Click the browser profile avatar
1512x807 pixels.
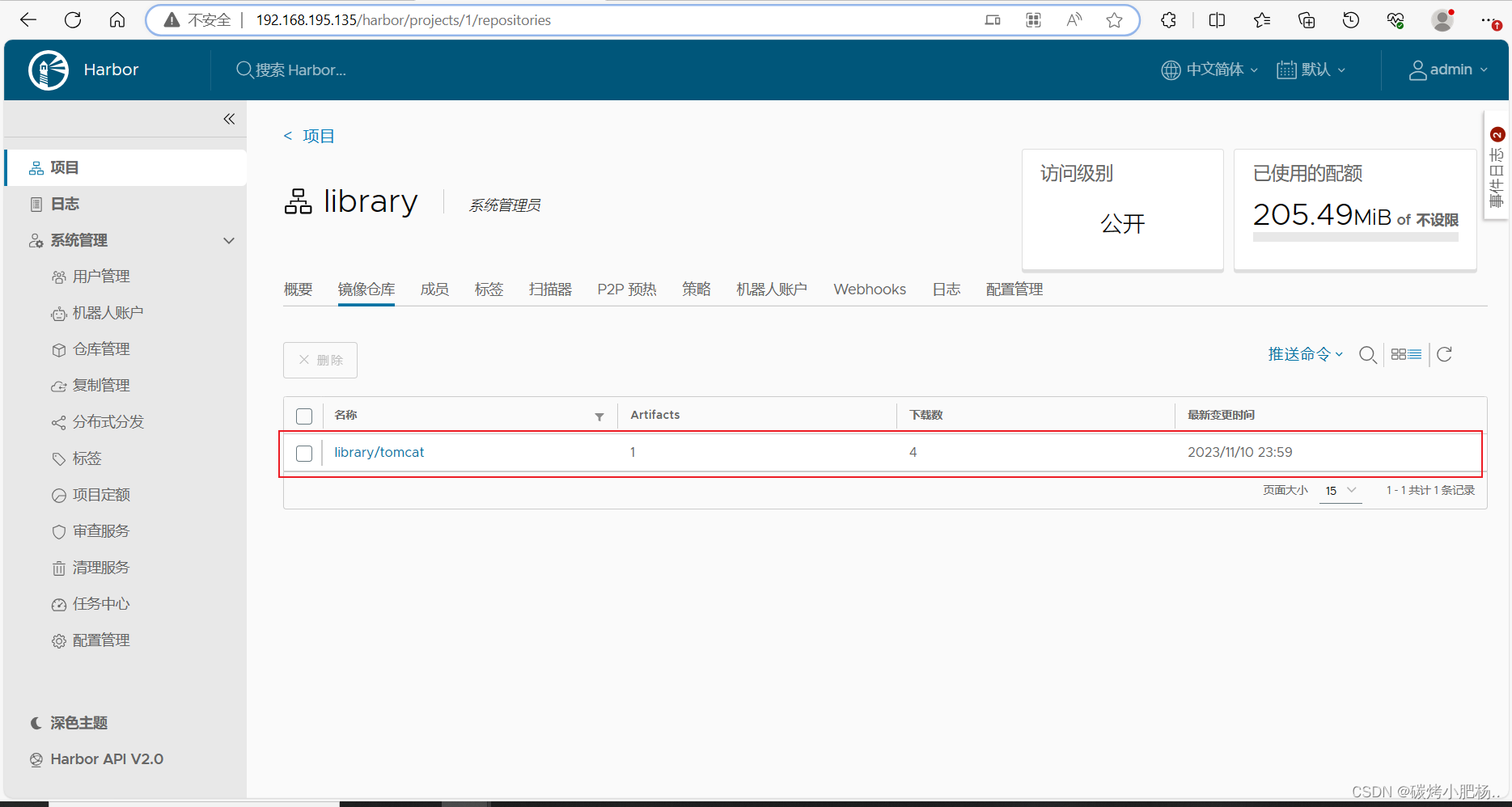click(1442, 20)
